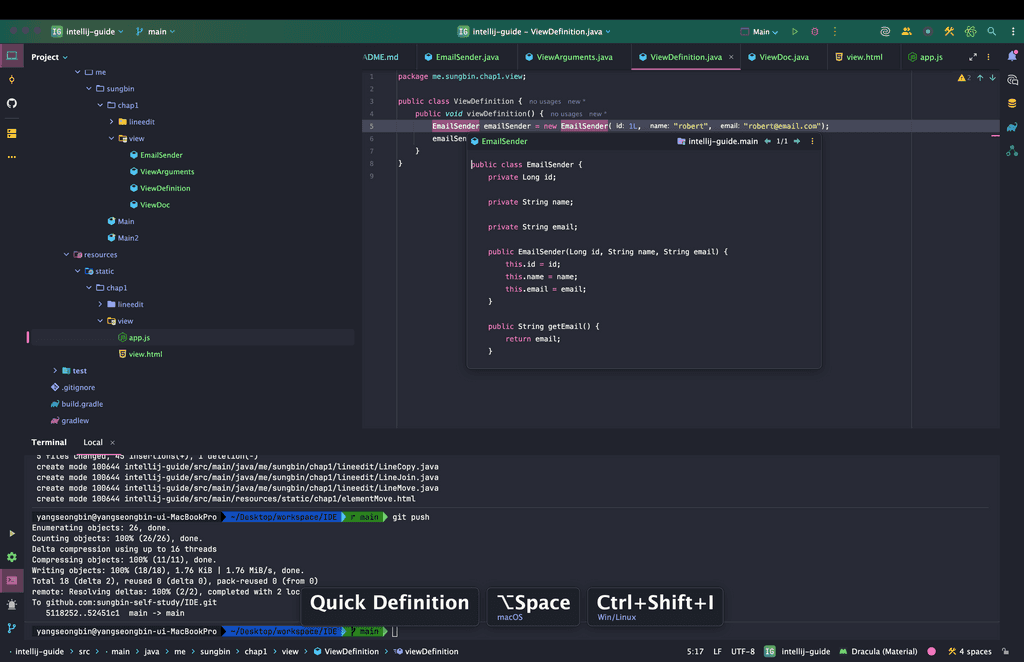Collapse the sungbin package node

(x=89, y=89)
